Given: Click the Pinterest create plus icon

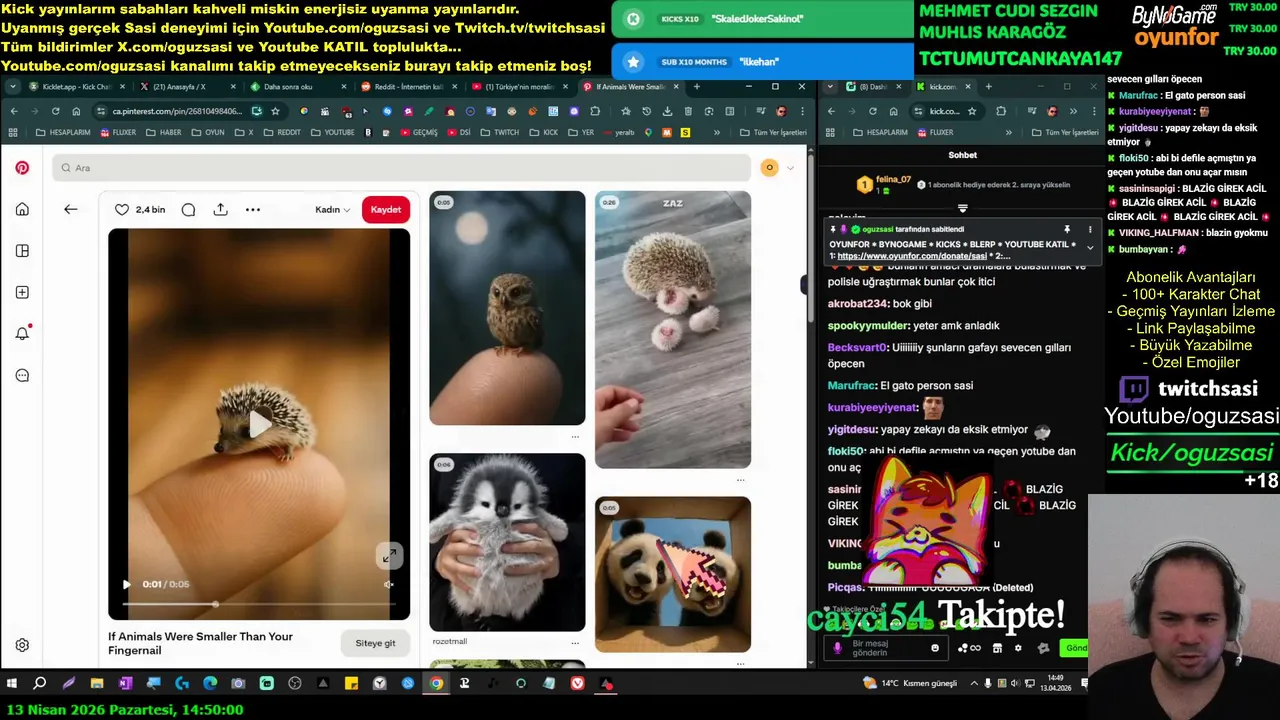Looking at the screenshot, I should click(22, 292).
